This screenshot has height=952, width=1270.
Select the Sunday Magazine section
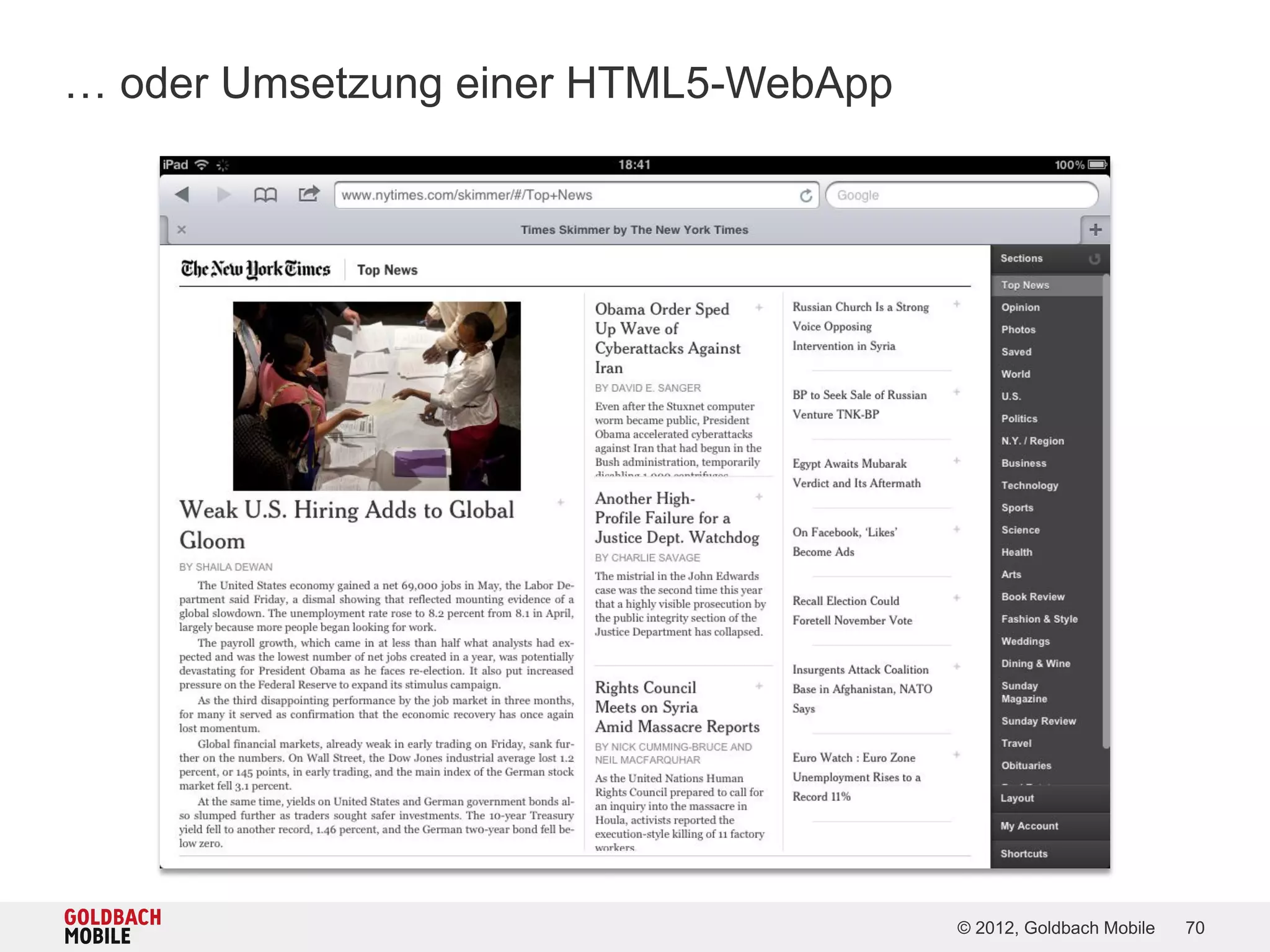[1024, 692]
